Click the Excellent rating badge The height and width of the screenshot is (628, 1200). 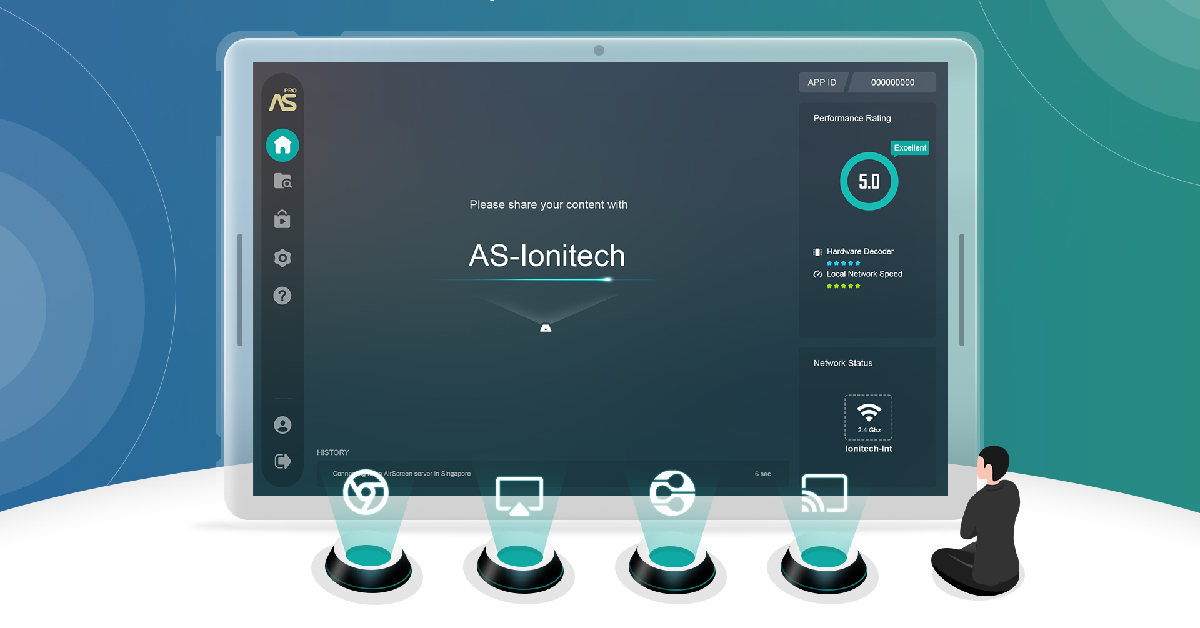tap(910, 148)
